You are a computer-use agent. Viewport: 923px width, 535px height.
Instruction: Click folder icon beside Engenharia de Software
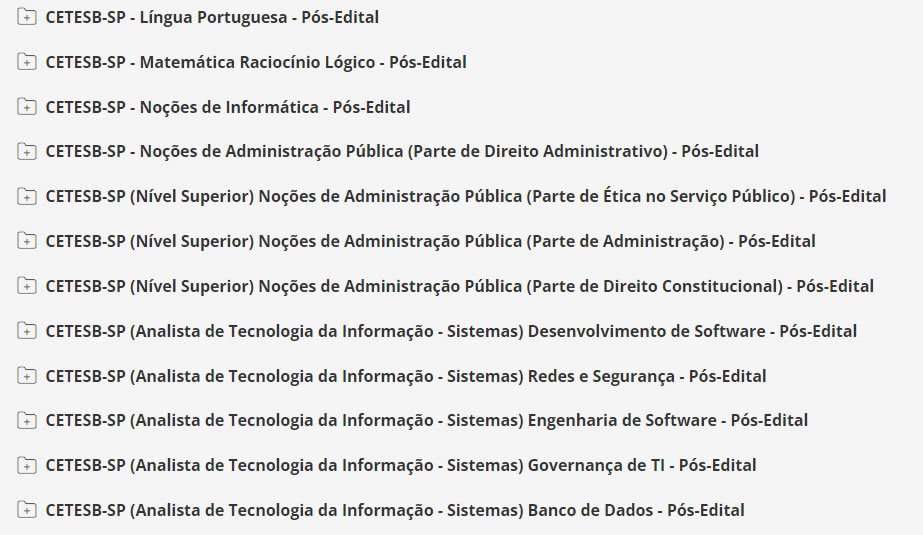pos(27,420)
